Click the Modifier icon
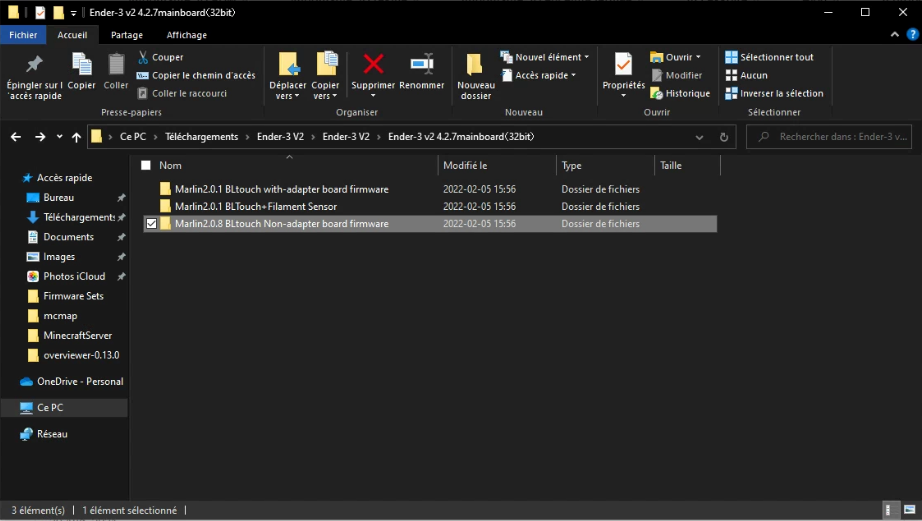This screenshot has width=922, height=521. click(x=657, y=75)
